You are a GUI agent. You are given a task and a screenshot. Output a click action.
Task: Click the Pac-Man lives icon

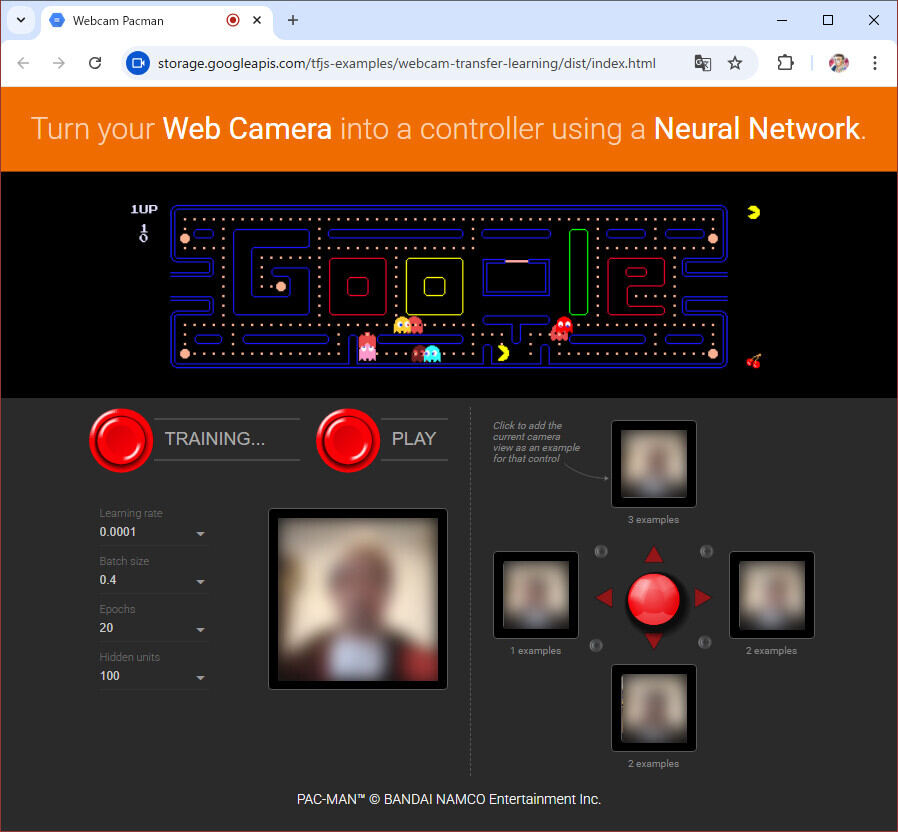pyautogui.click(x=754, y=212)
